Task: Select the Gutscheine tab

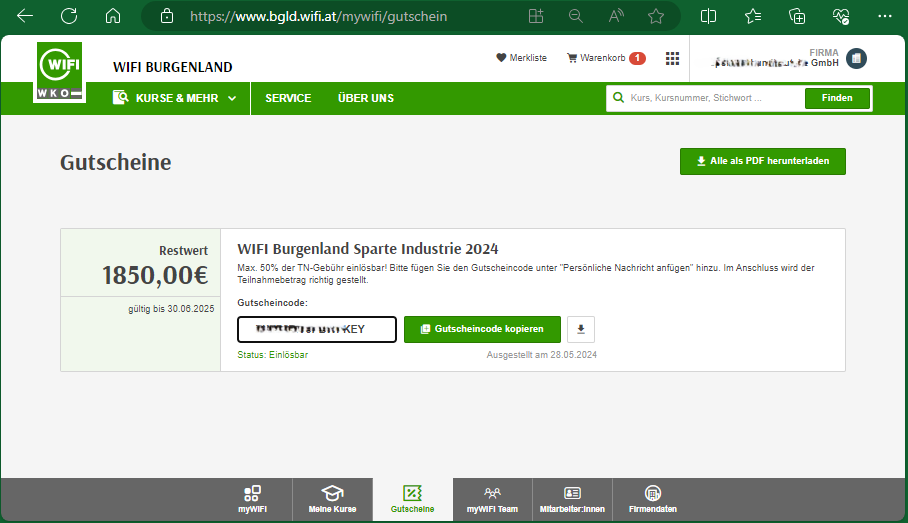Action: point(412,499)
